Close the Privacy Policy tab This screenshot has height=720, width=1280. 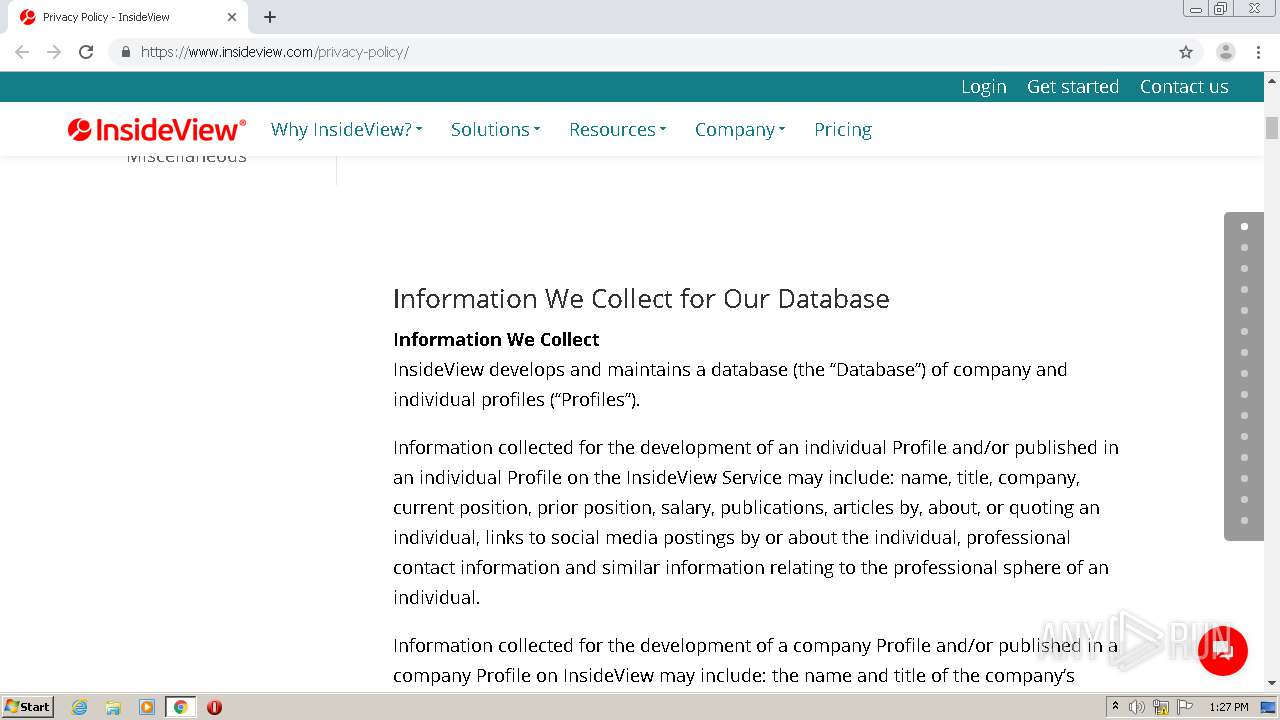[232, 17]
